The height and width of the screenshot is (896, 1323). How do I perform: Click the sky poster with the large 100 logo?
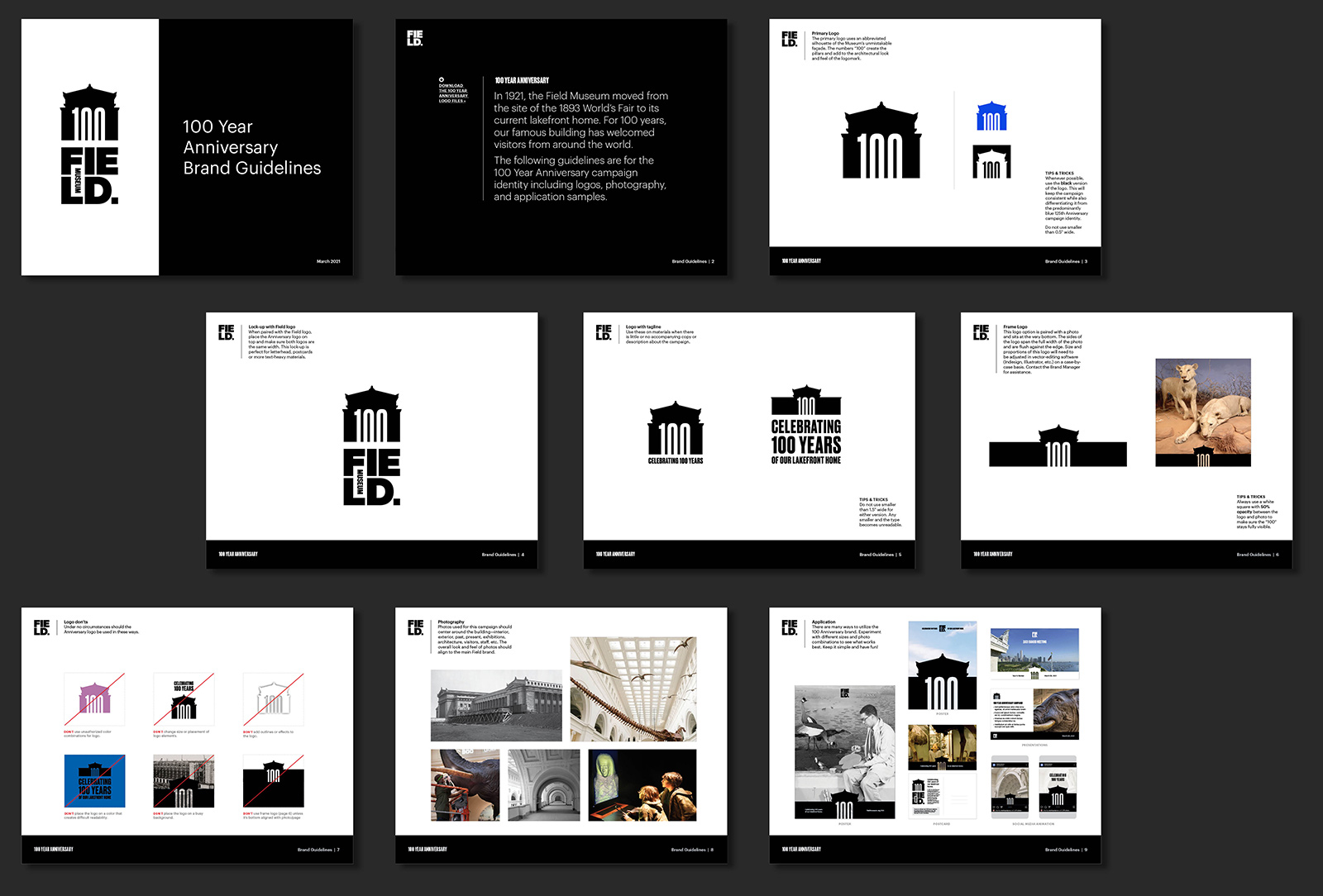pos(943,665)
